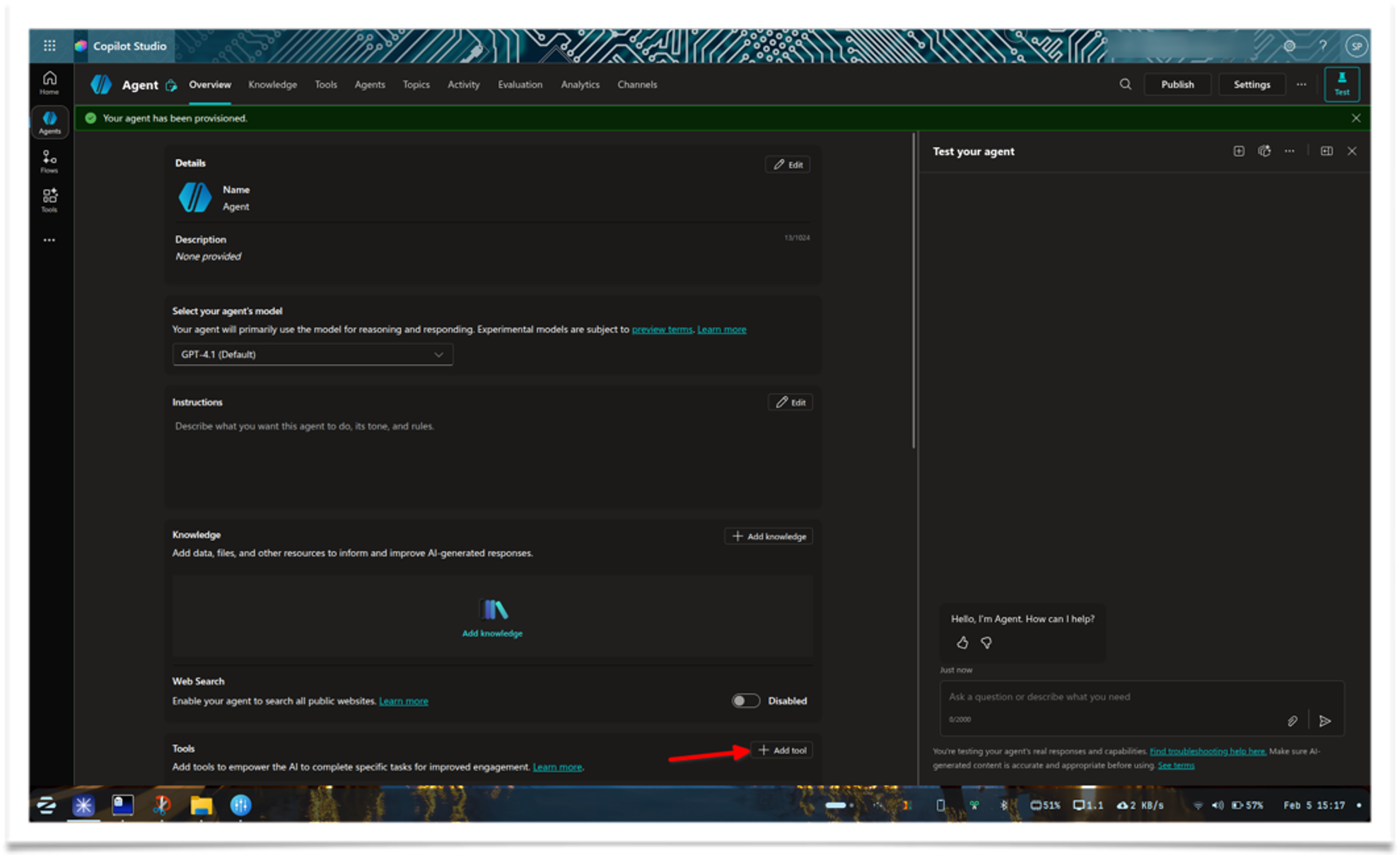Switch to the Knowledge tab
Viewport: 1400px width, 856px height.
[x=273, y=84]
